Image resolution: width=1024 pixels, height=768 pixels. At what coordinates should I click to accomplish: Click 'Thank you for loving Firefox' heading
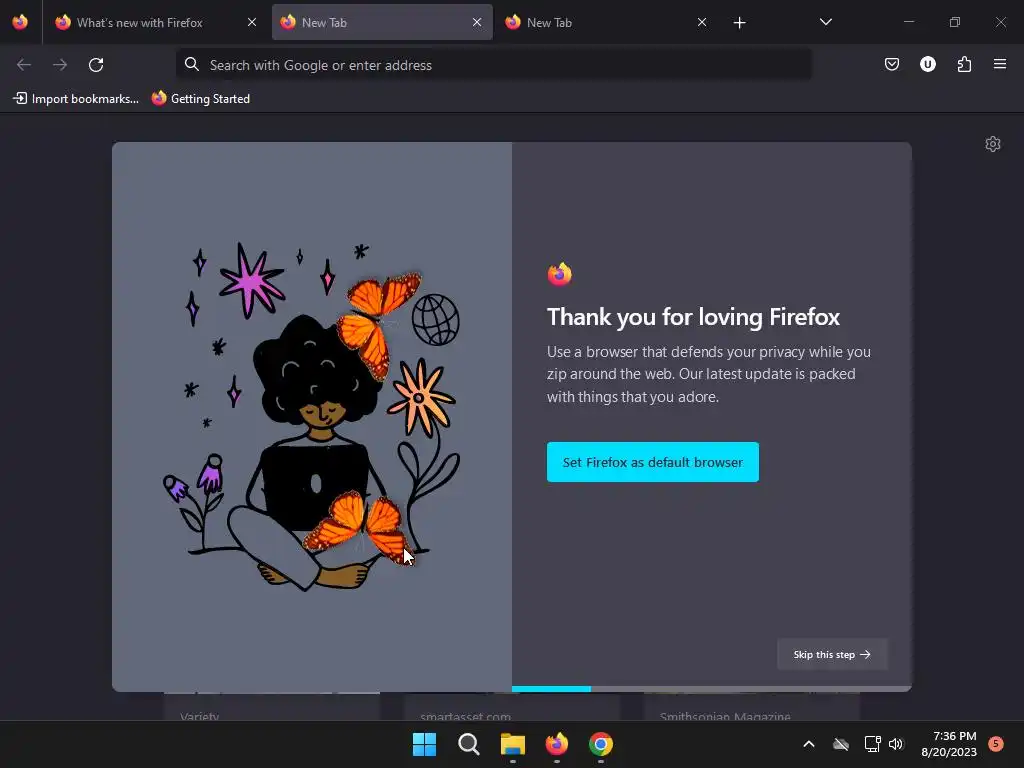pyautogui.click(x=693, y=317)
